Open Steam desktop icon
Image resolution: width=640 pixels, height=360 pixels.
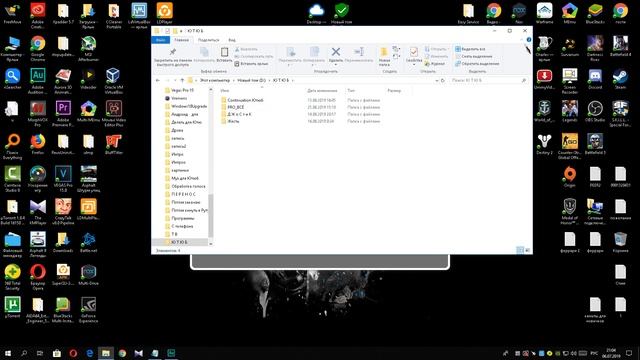pyautogui.click(x=620, y=79)
